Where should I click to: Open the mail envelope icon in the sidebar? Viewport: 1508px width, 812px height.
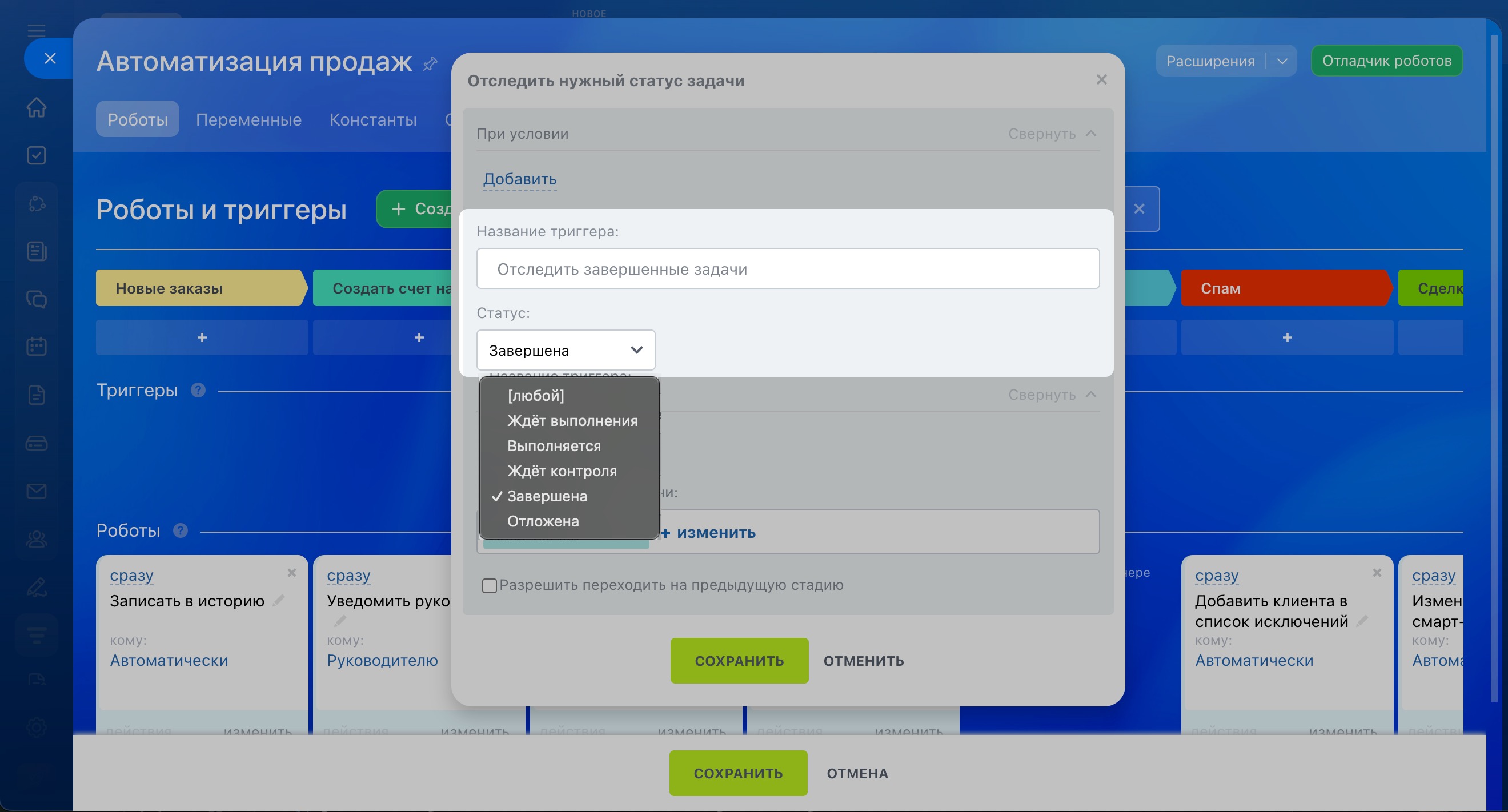[x=37, y=491]
